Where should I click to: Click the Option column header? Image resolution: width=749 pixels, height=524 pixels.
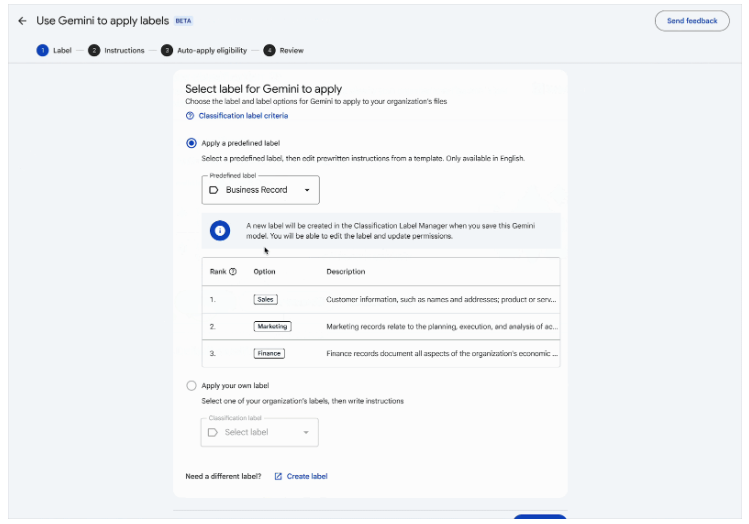tap(264, 271)
